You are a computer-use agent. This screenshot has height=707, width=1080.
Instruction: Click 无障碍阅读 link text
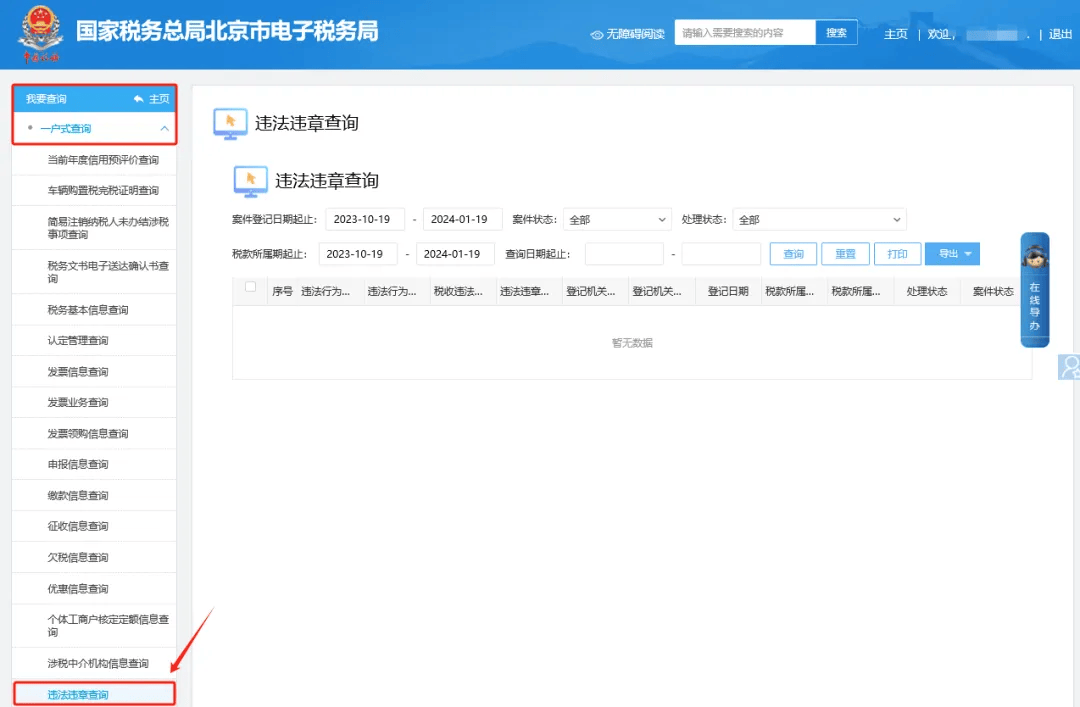point(635,34)
